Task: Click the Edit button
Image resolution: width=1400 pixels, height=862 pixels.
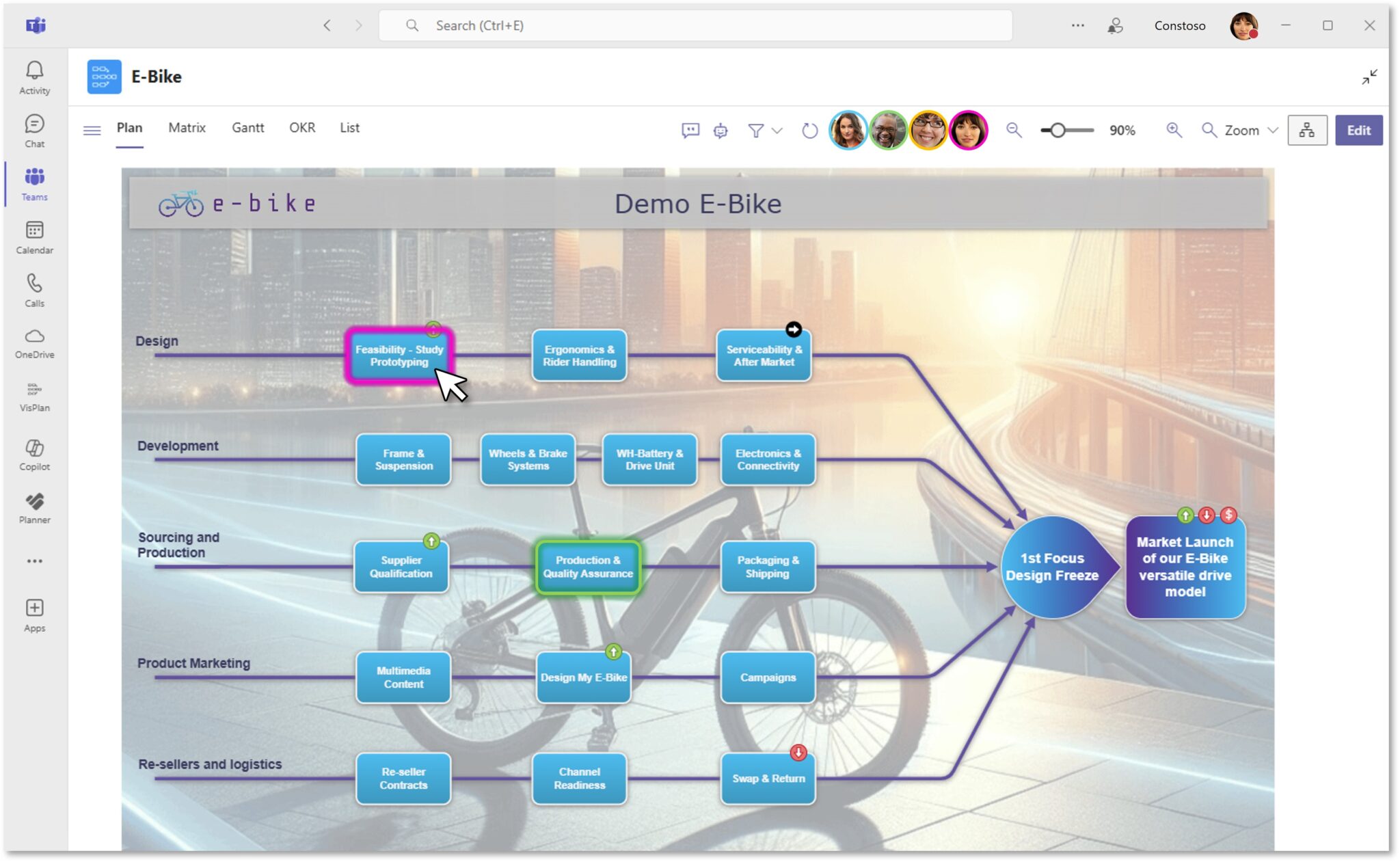Action: click(x=1359, y=130)
